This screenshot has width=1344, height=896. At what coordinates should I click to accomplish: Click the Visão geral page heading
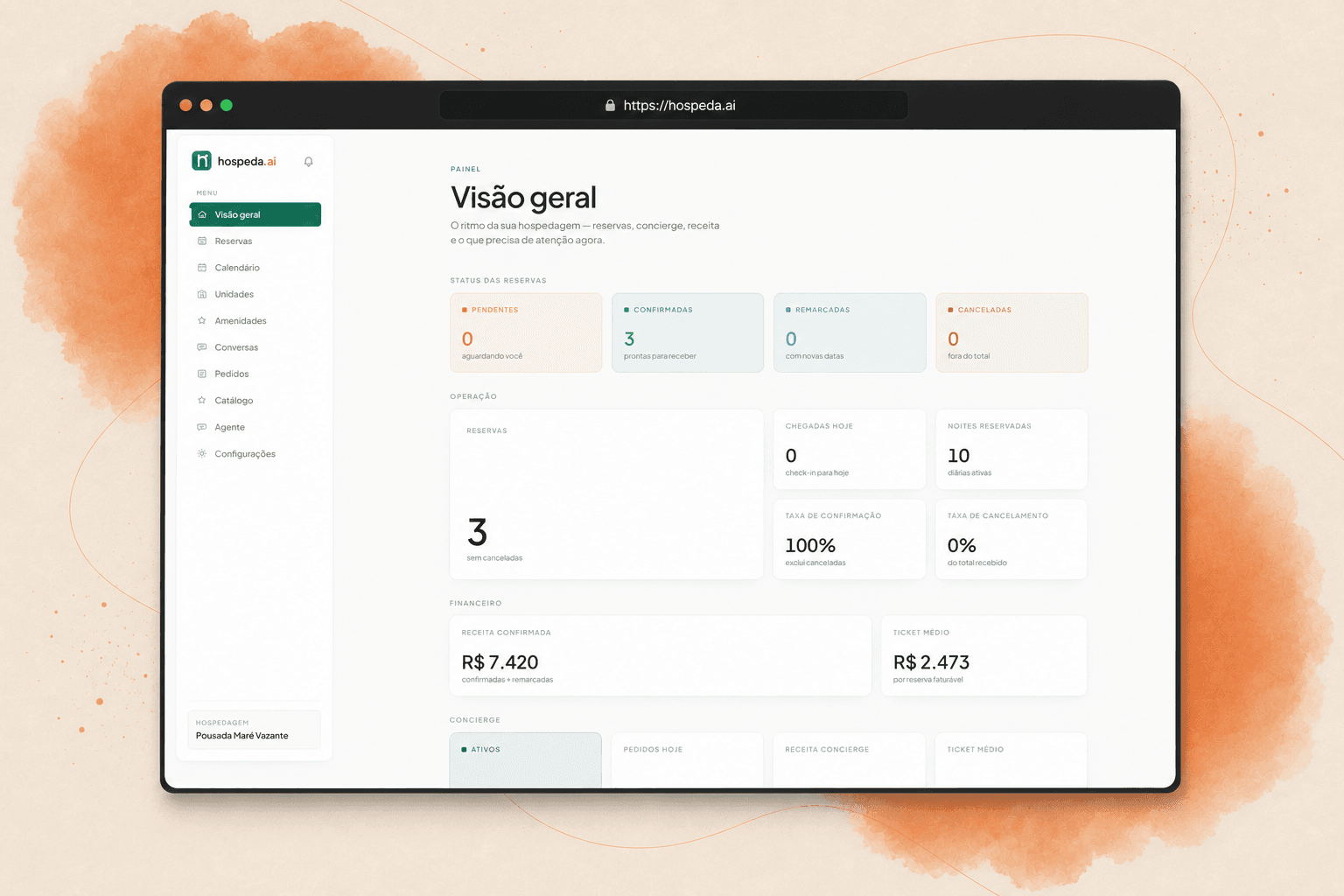click(x=523, y=198)
